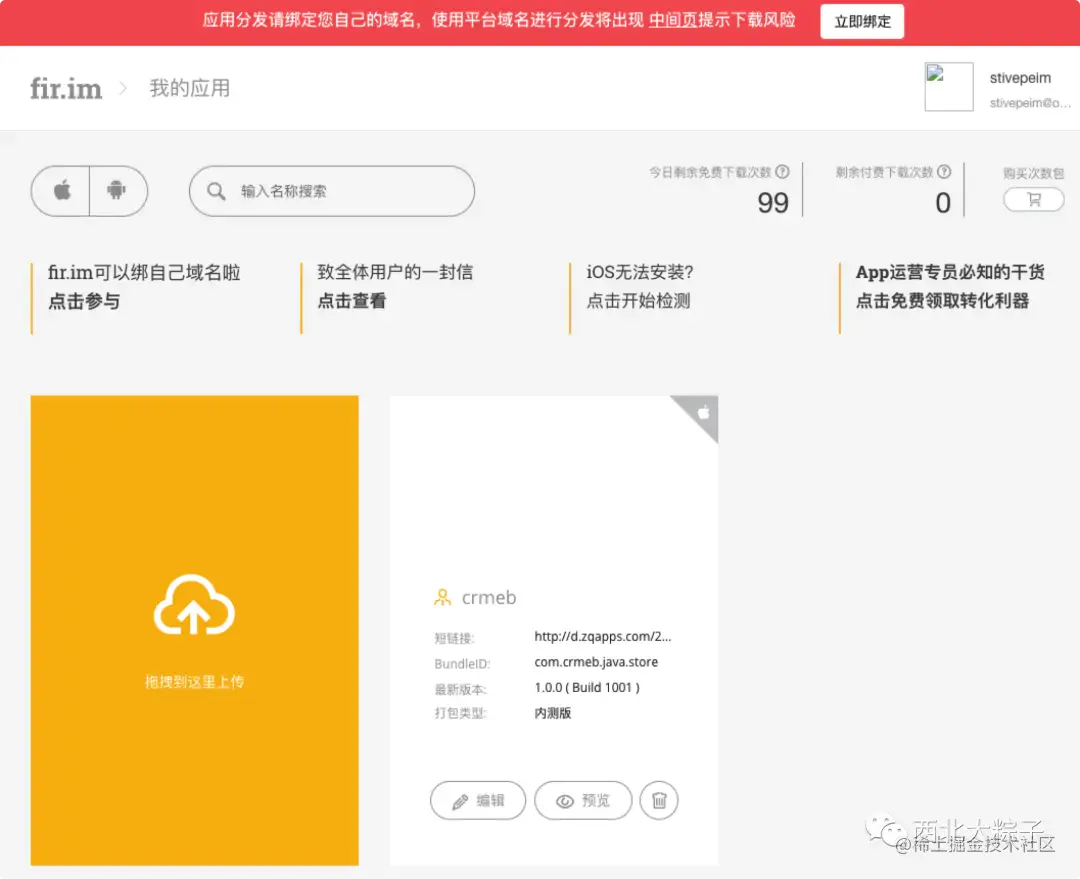Open the crmeb app title
This screenshot has height=879, width=1080.
(489, 597)
